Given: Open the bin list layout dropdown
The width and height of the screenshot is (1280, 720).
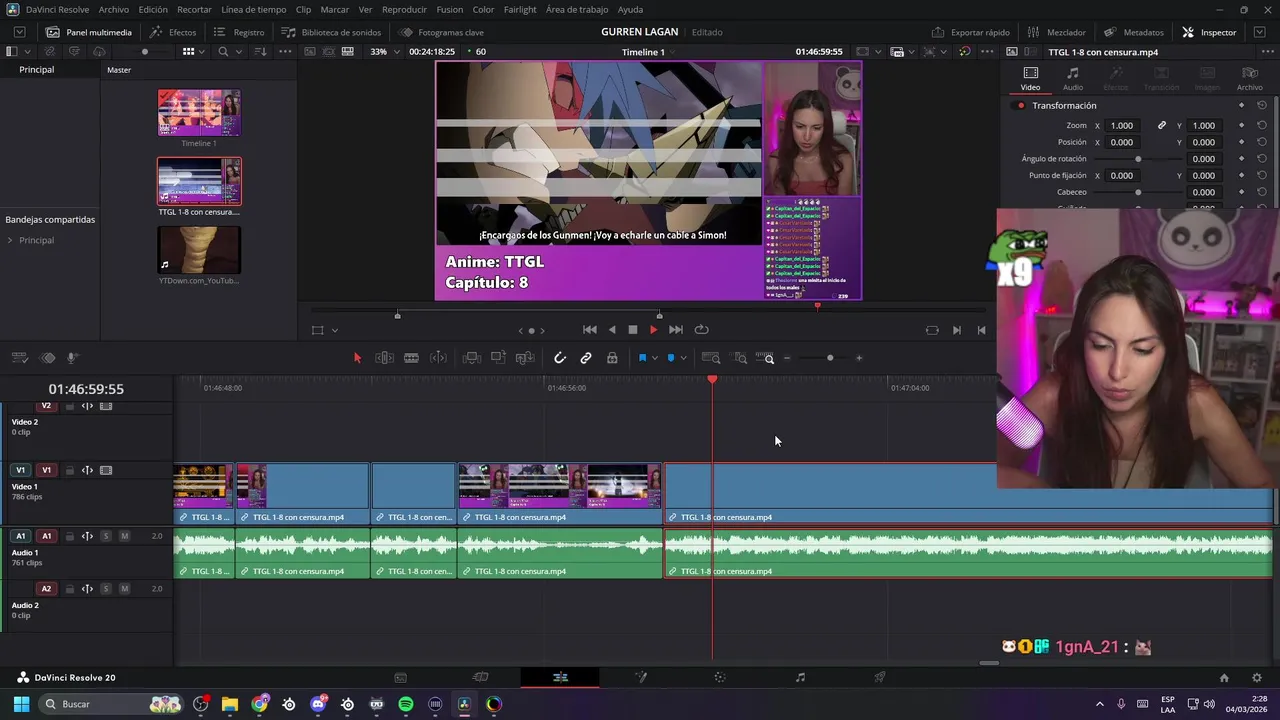Looking at the screenshot, I should (x=26, y=51).
